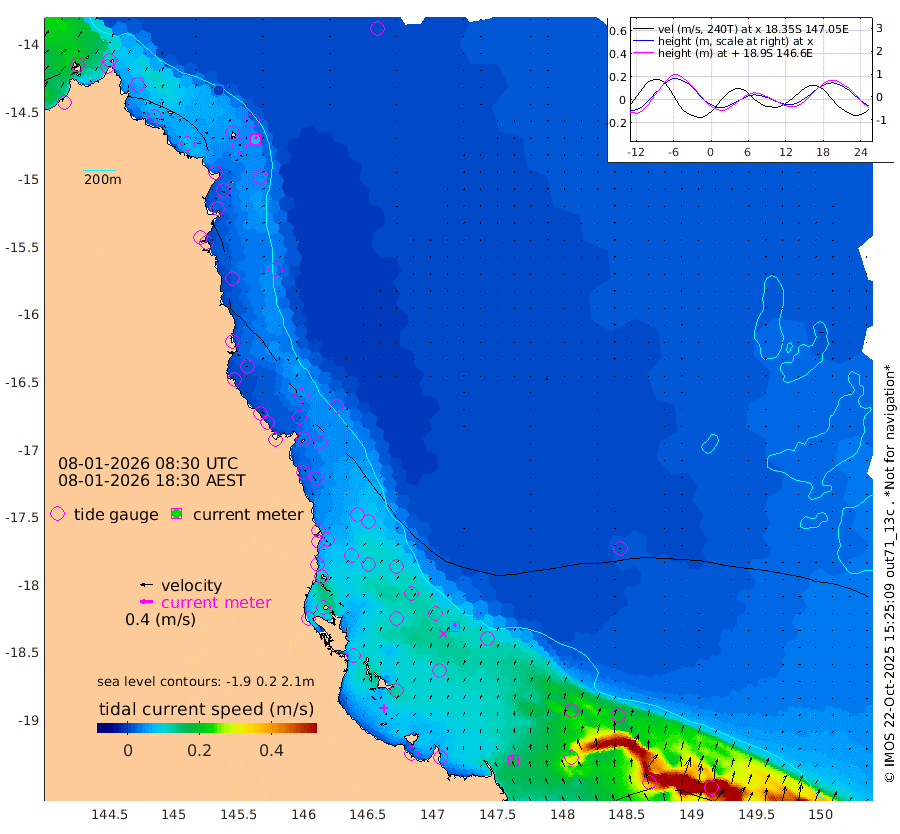Click the tide gauge circle legend symbol
Viewport: 900px width, 834px height.
[57, 514]
